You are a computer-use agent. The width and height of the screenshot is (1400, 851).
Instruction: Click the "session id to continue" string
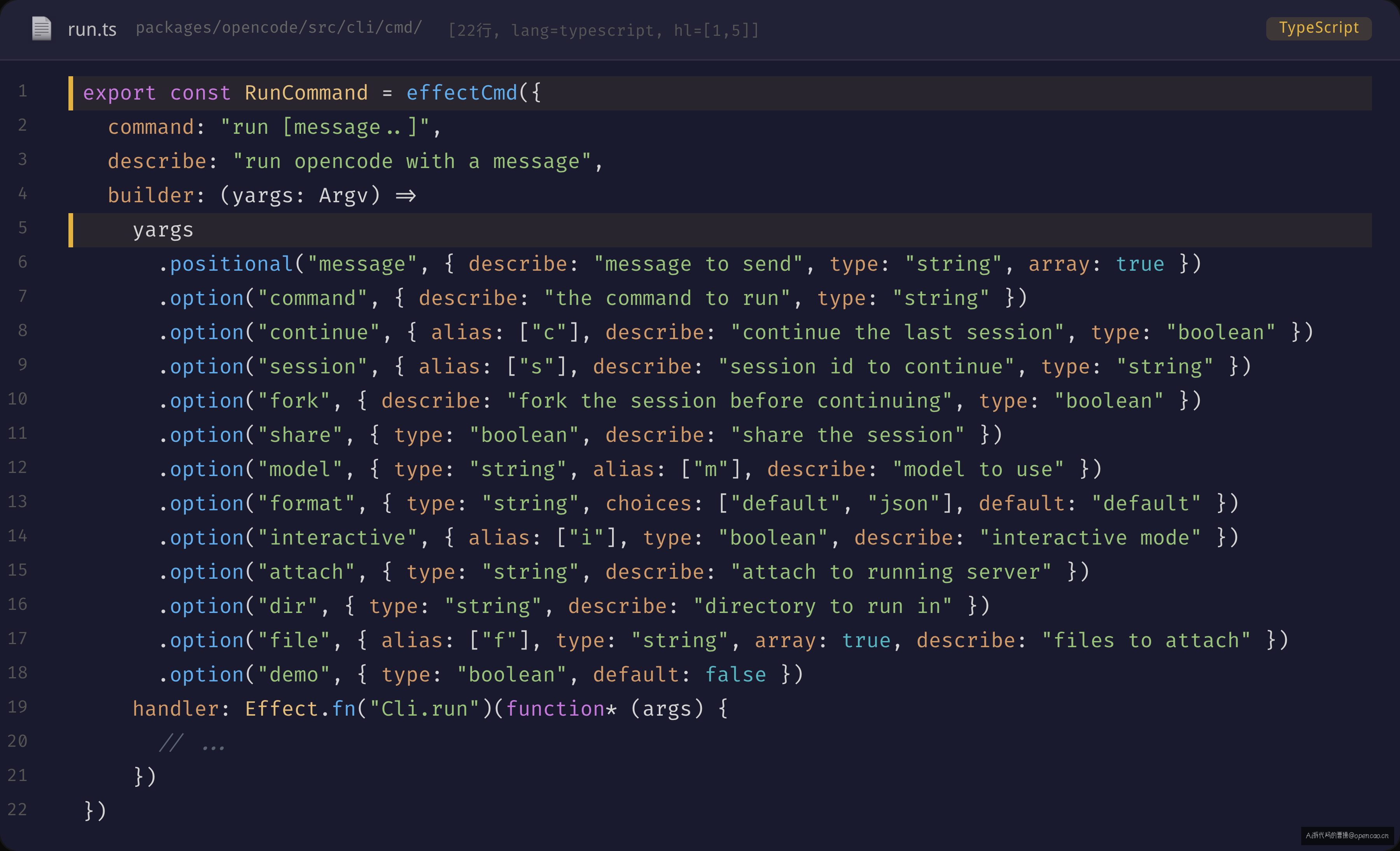866,366
